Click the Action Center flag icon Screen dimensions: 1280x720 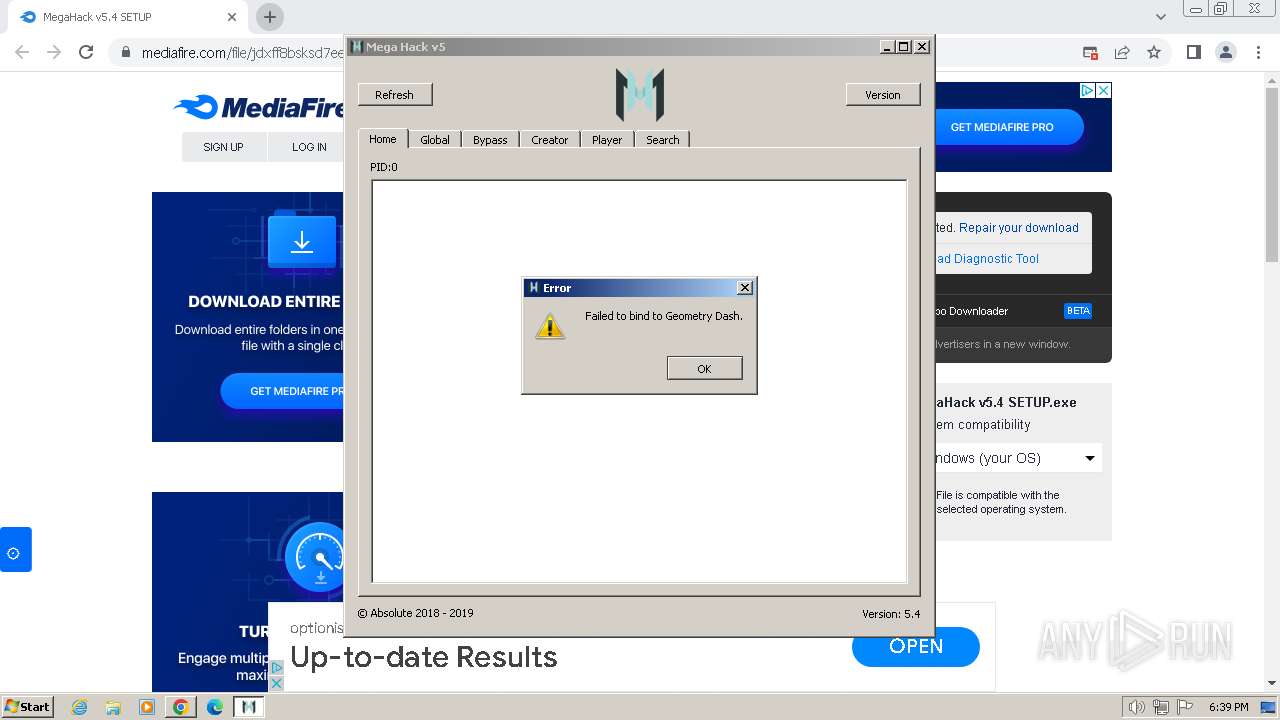(x=1185, y=707)
